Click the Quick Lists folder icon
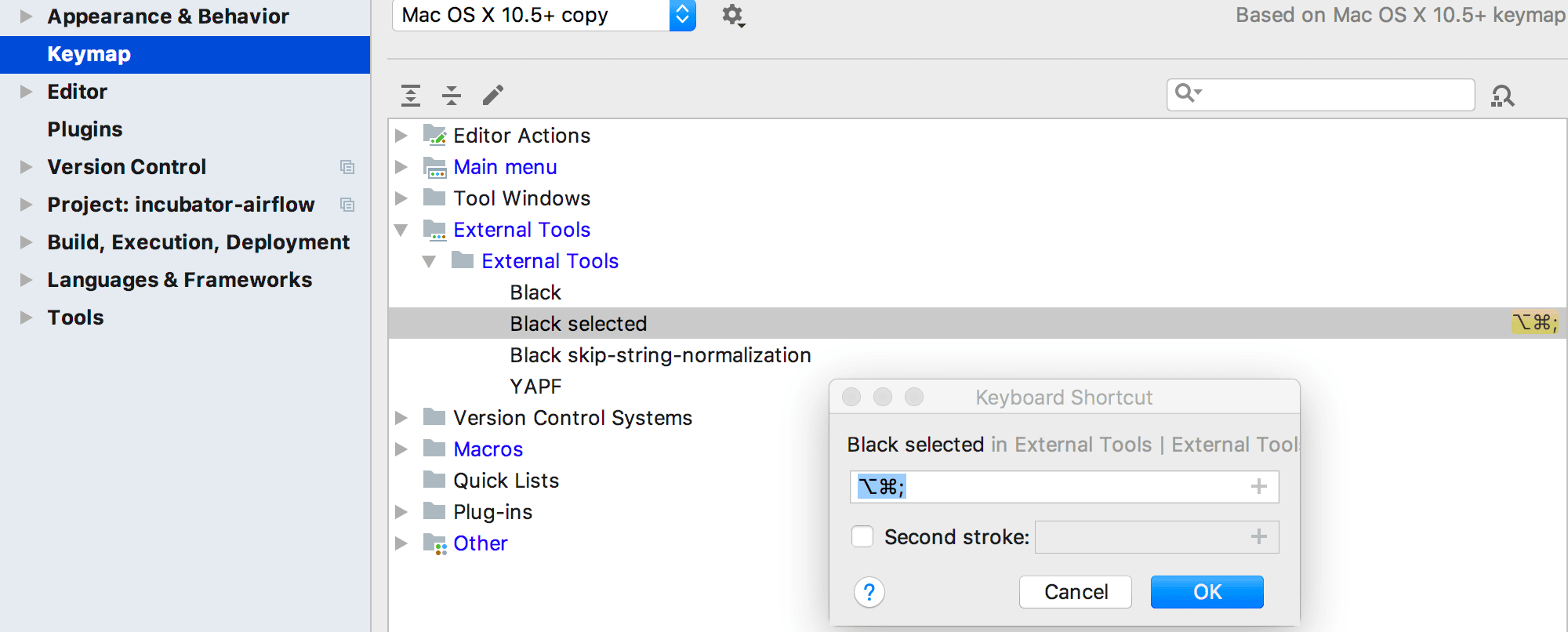The width and height of the screenshot is (1568, 632). tap(434, 479)
